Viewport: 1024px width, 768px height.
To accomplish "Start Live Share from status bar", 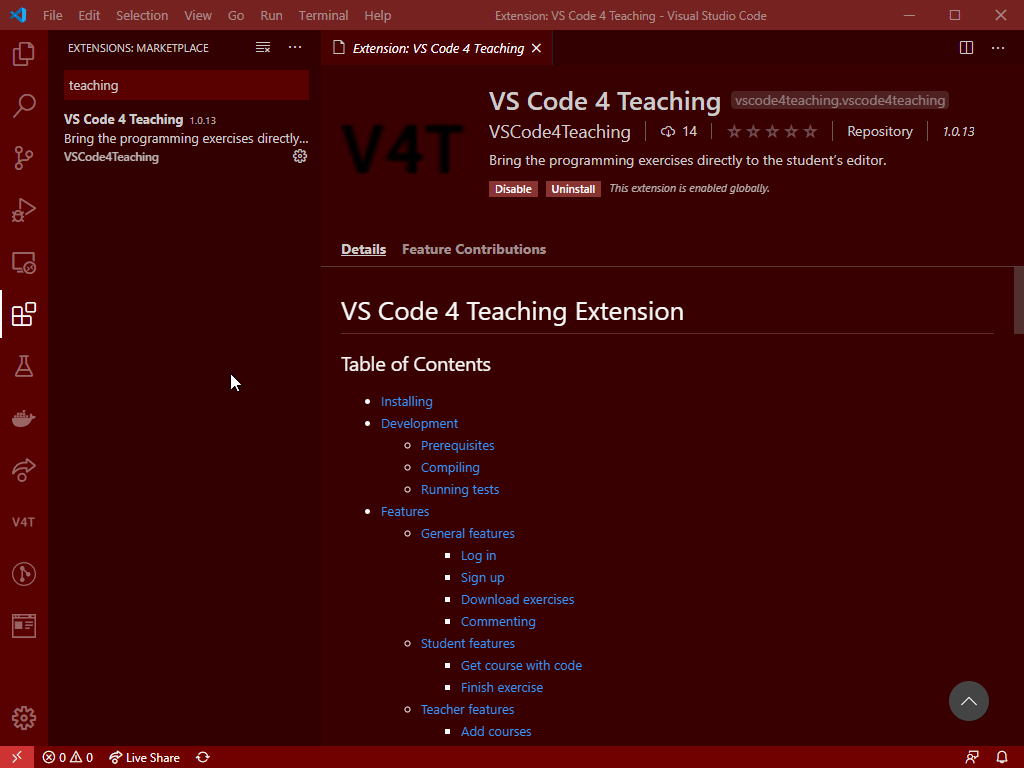I will point(144,758).
